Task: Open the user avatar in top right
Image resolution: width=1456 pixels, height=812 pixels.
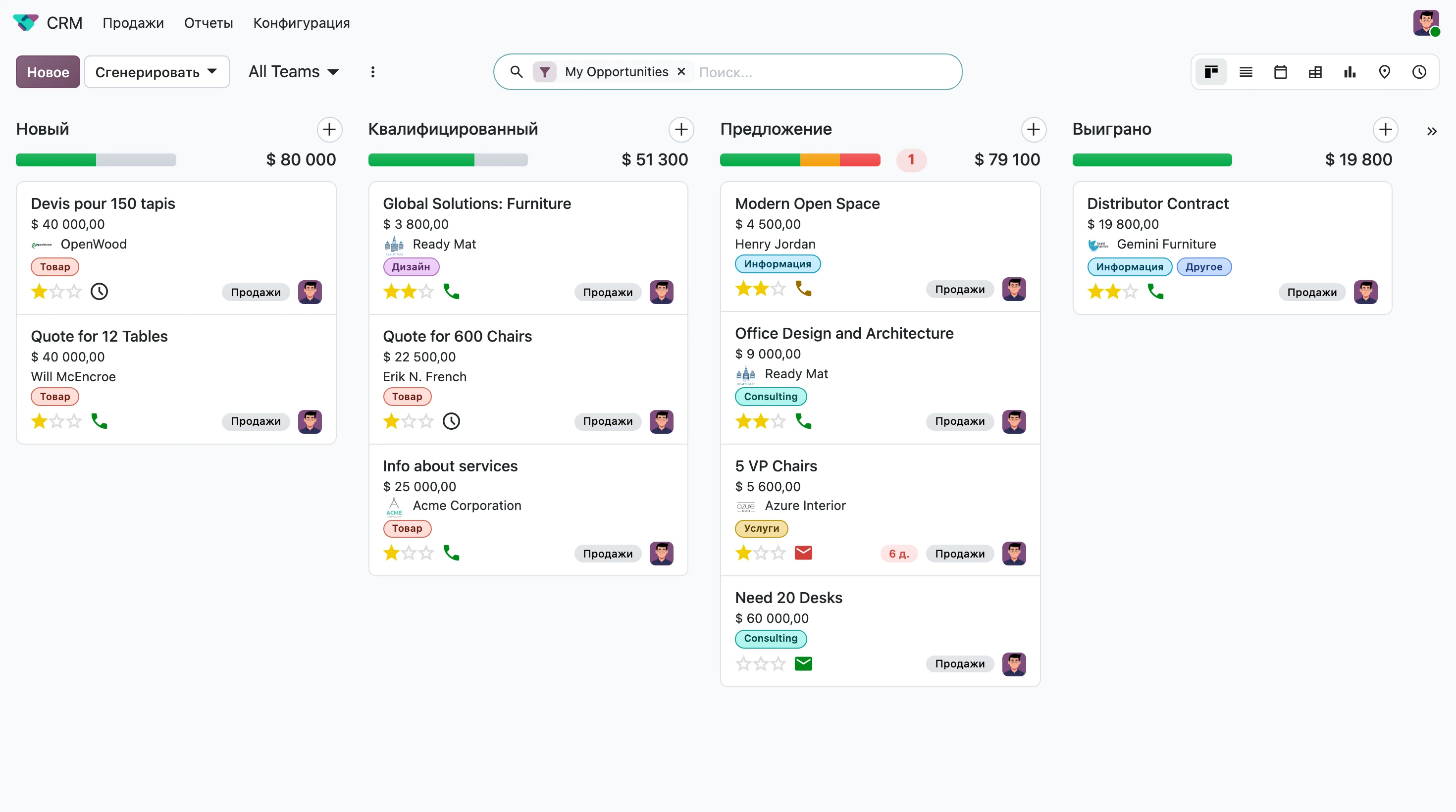Action: 1426,23
